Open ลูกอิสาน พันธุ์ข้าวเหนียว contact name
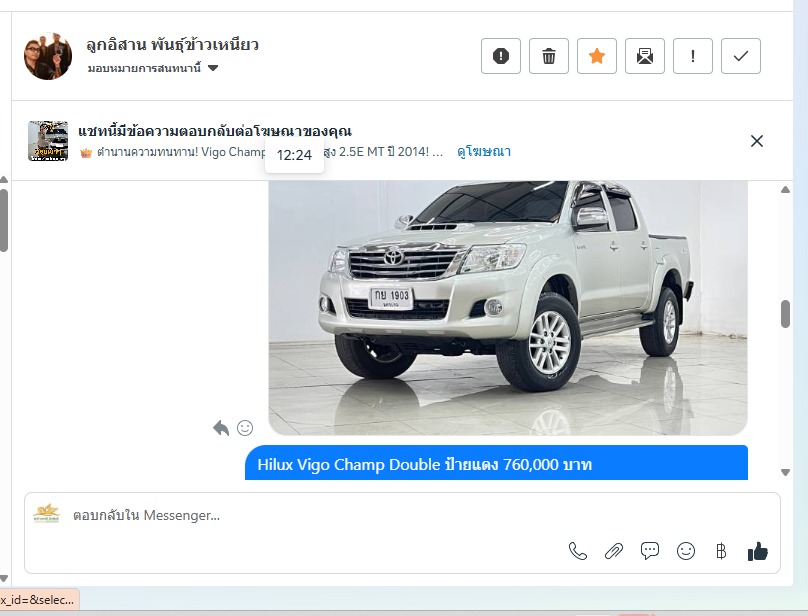The width and height of the screenshot is (808, 616). point(172,45)
